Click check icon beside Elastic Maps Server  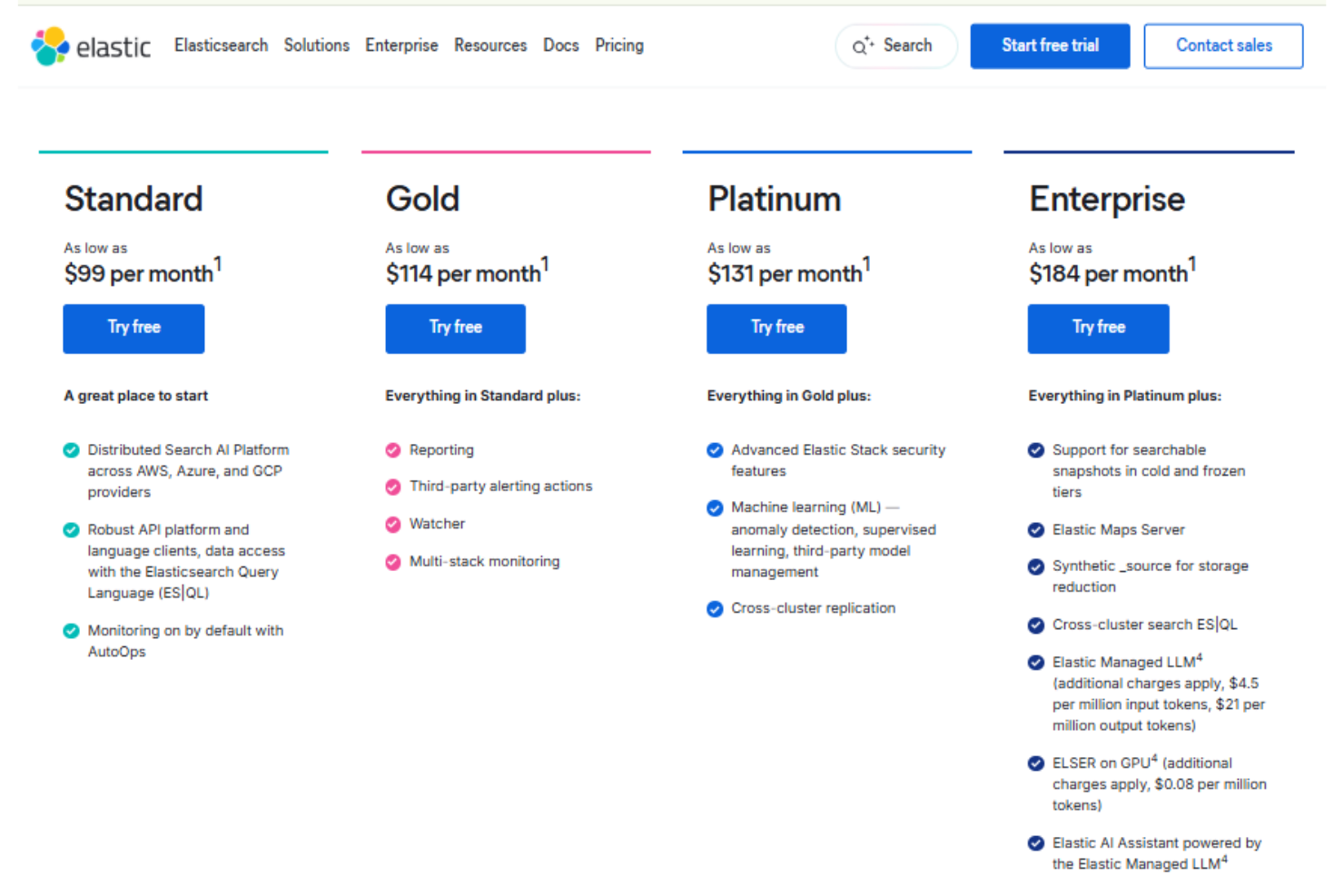[x=1035, y=530]
